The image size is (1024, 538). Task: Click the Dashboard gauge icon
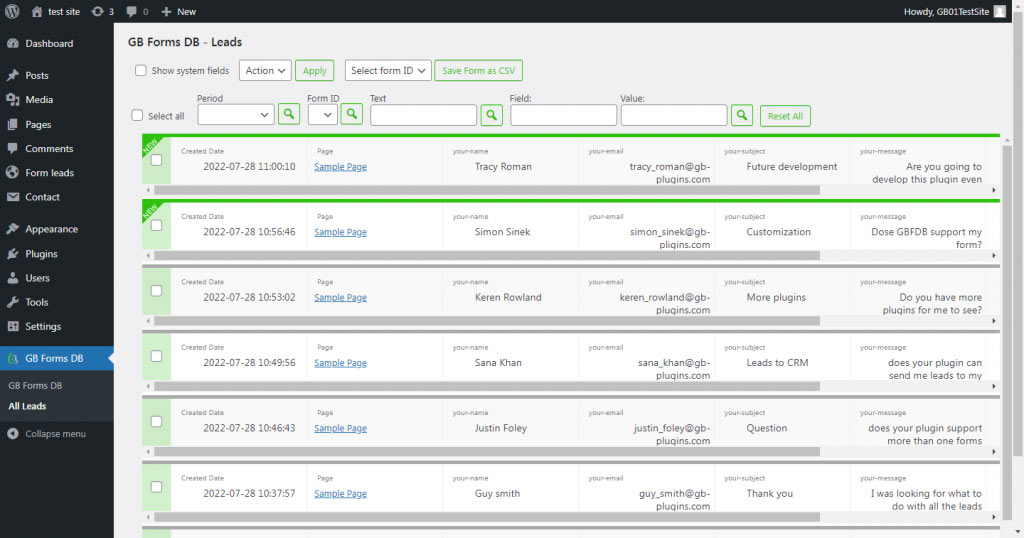12,44
